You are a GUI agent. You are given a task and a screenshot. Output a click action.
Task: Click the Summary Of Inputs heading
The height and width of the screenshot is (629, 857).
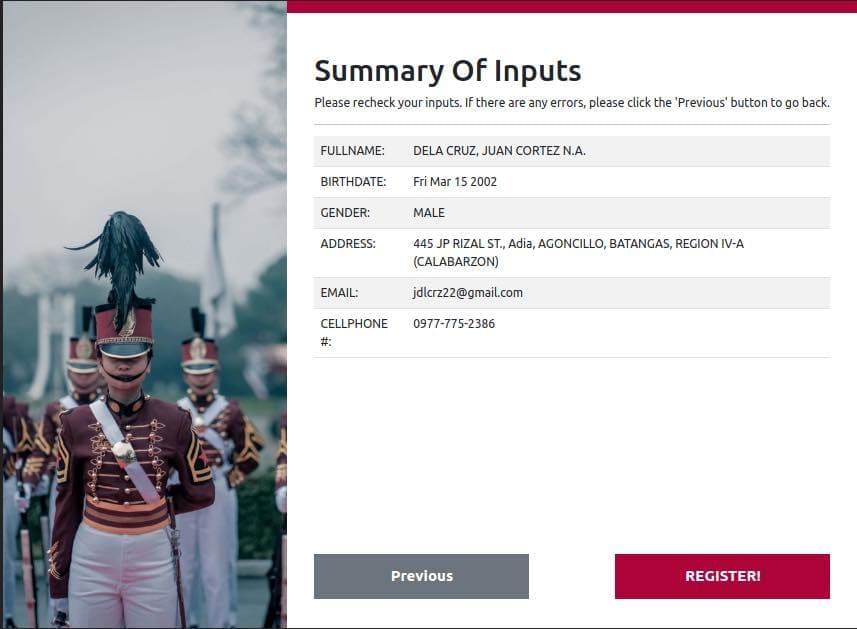[x=447, y=71]
